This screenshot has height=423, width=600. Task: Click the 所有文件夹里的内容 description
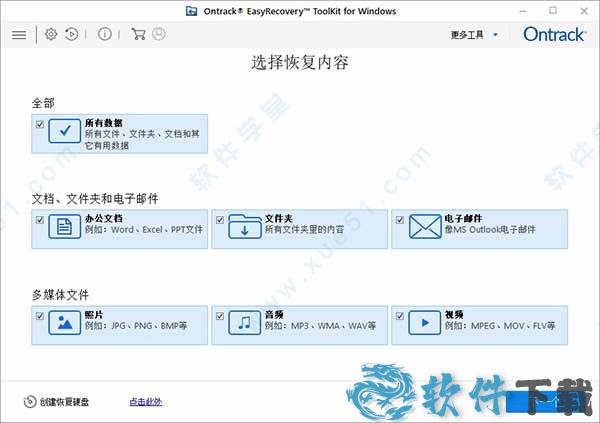(x=305, y=230)
